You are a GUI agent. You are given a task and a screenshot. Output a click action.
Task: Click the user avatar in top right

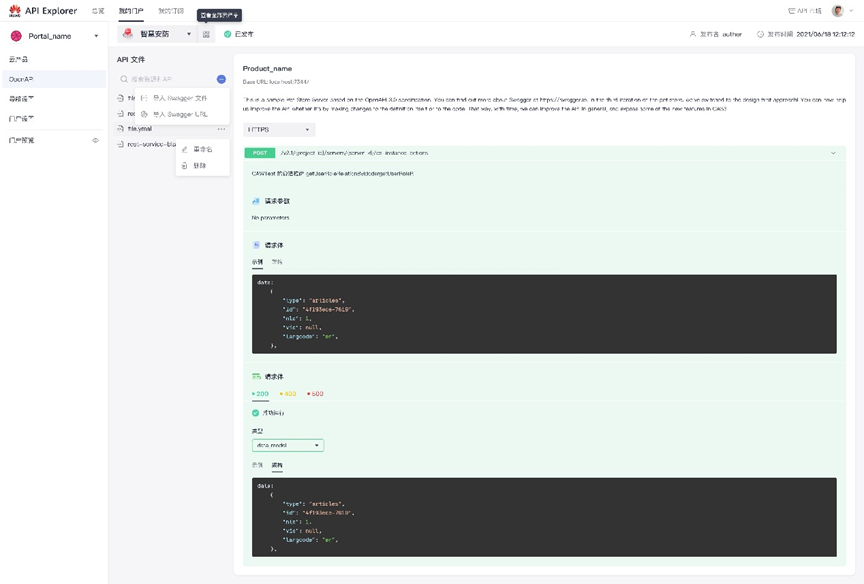(x=837, y=10)
